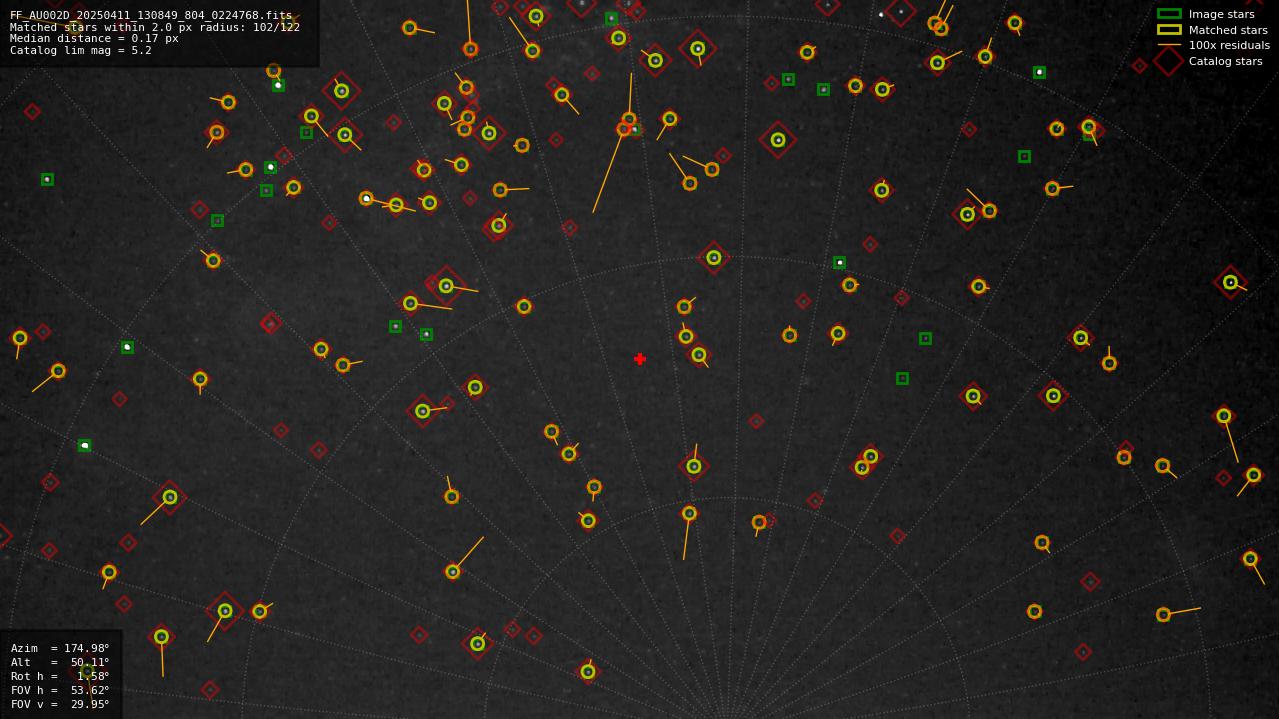This screenshot has height=719, width=1279.
Task: Click the 'FOV v = 29.95°' readout
Action: (60, 704)
